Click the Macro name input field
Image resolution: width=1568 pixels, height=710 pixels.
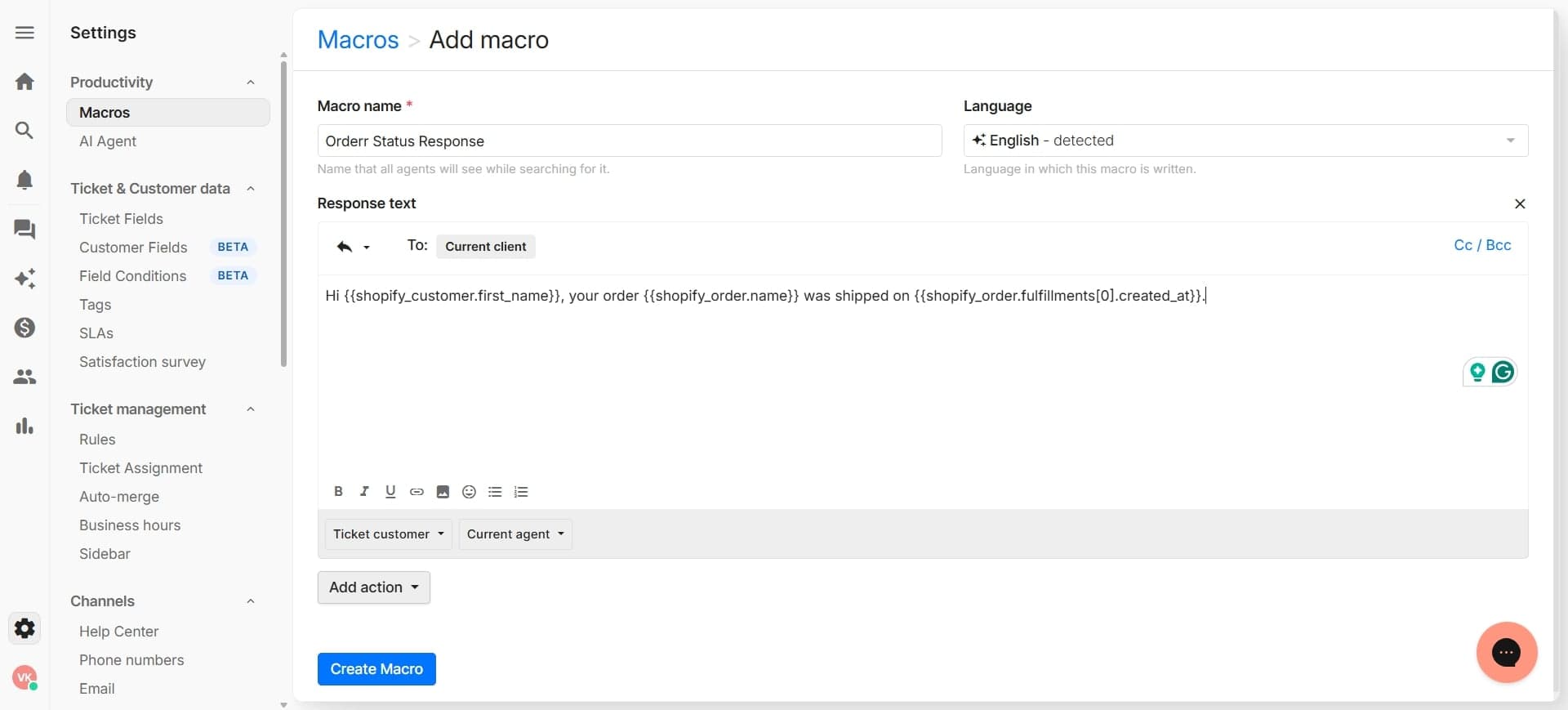click(629, 141)
